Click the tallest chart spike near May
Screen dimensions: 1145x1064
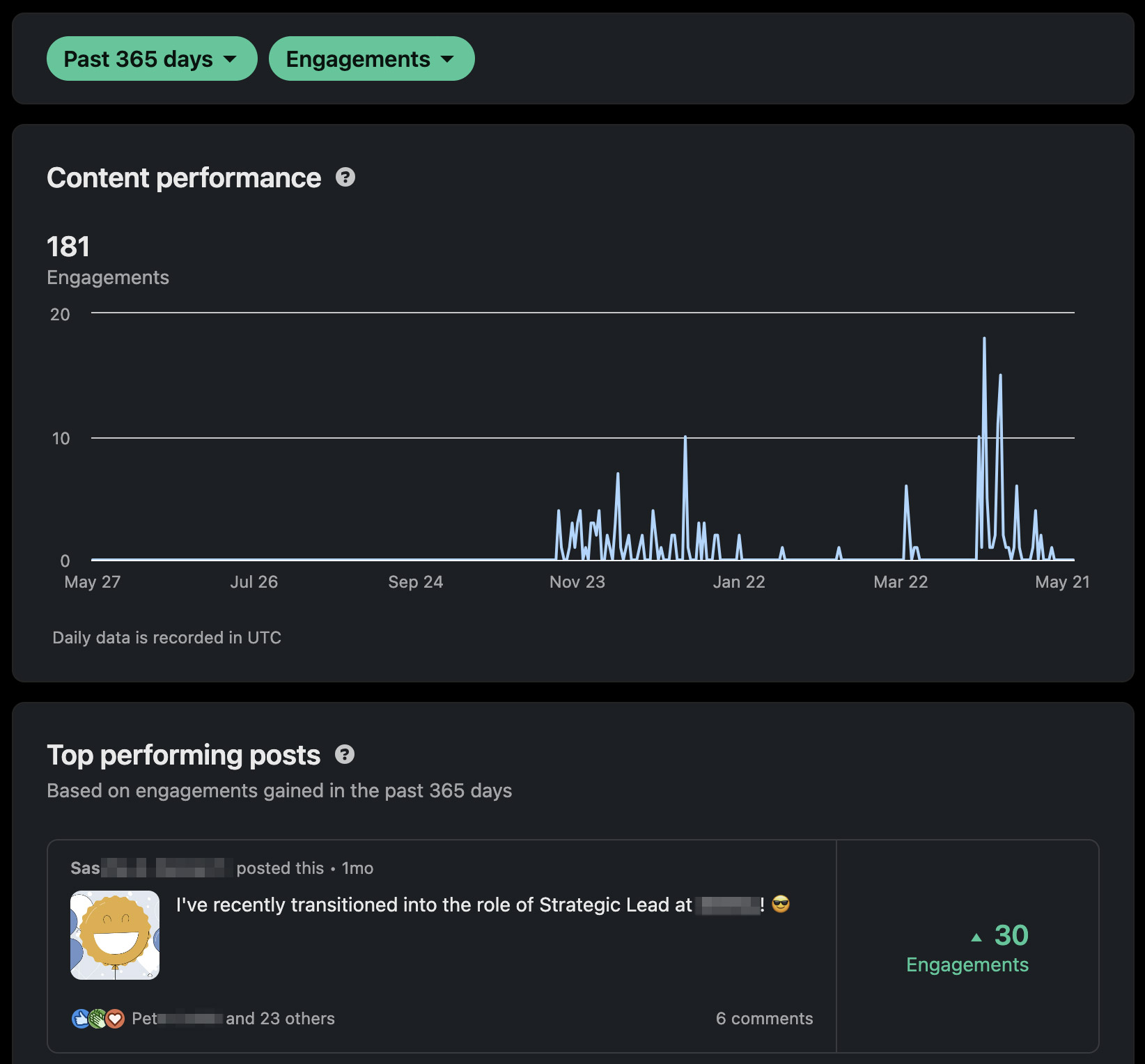pos(984,338)
